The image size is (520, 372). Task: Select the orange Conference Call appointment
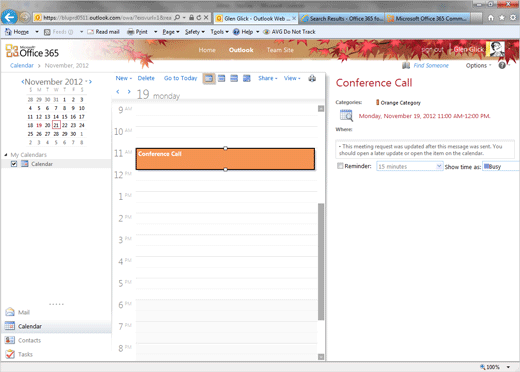coord(225,159)
